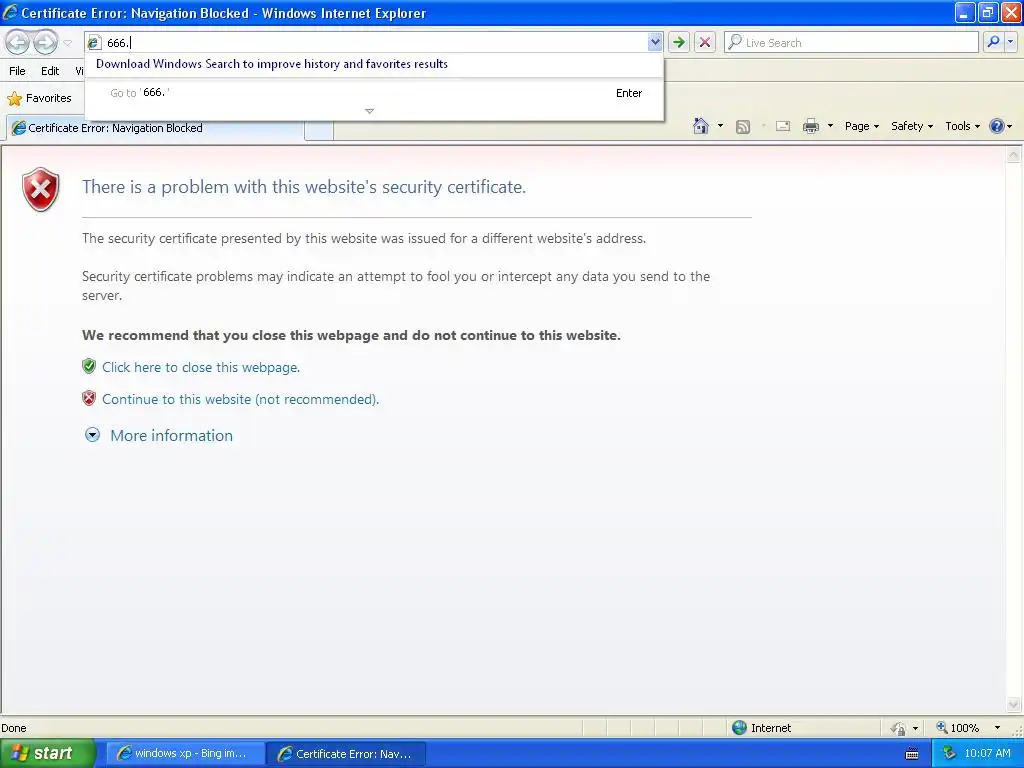1024x768 pixels.
Task: Select the Certificate Error tab
Action: [155, 128]
